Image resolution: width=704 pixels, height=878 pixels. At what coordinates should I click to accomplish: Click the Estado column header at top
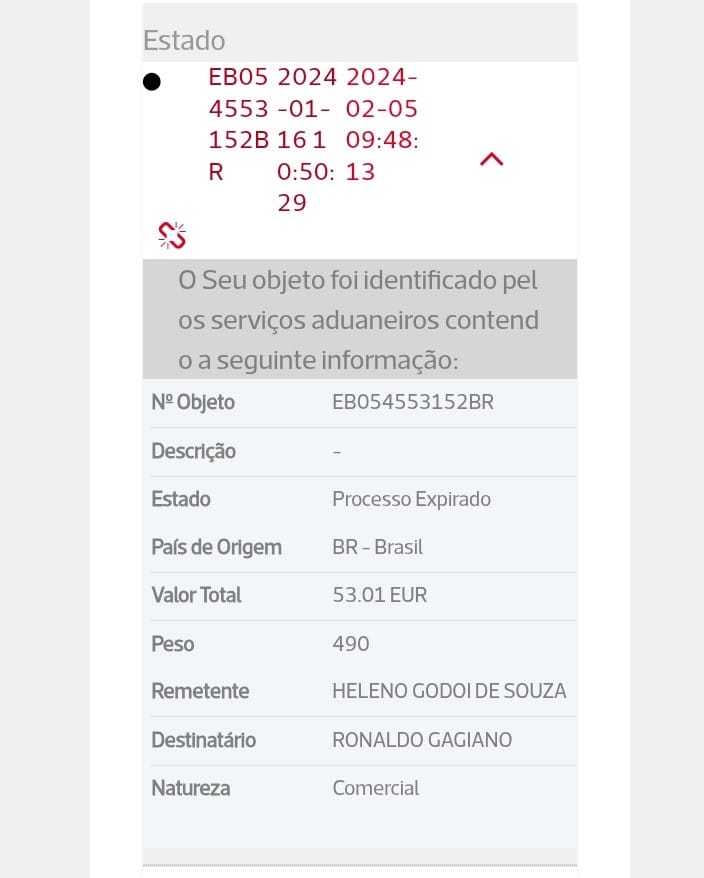point(184,41)
